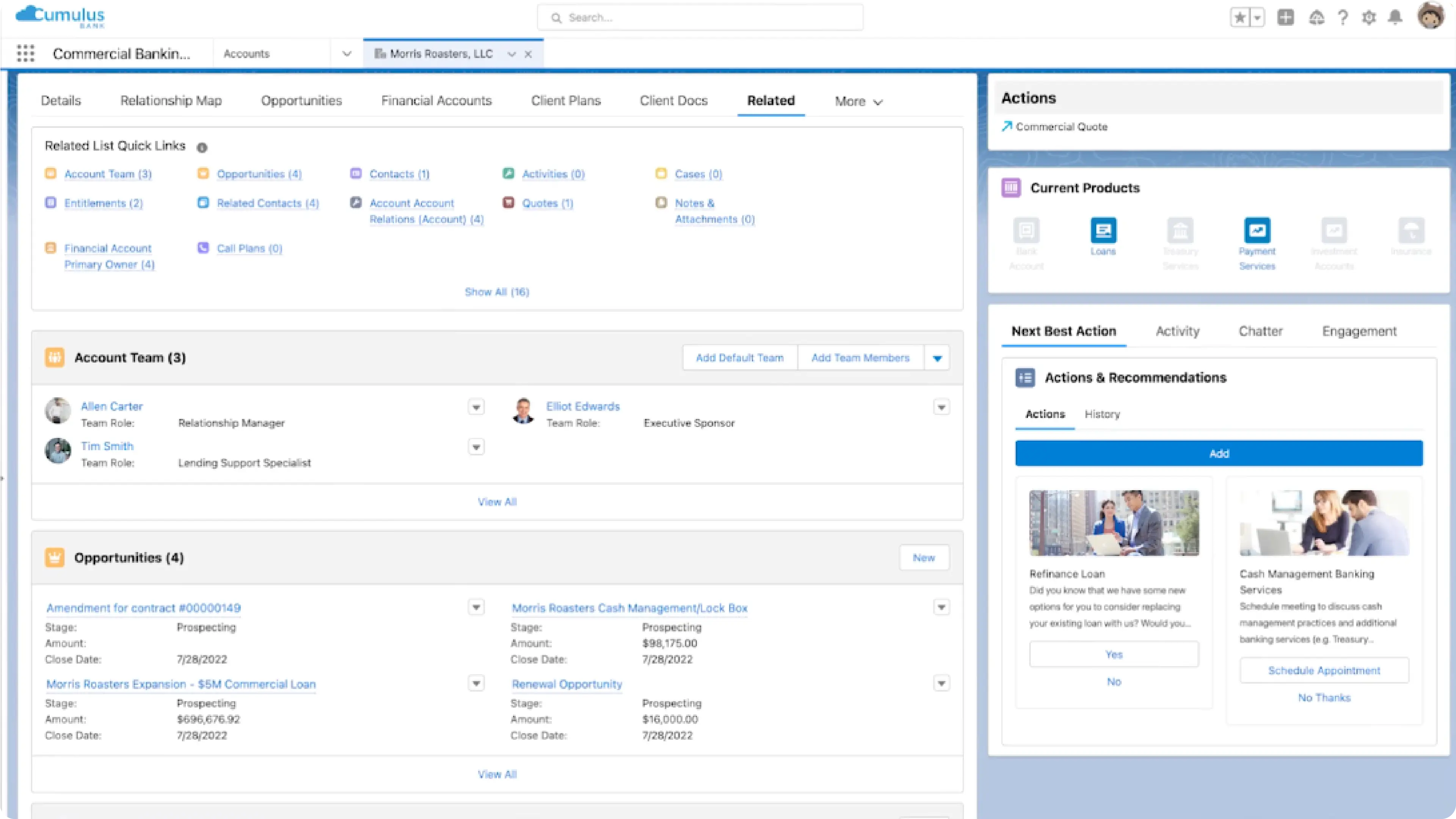The width and height of the screenshot is (1456, 819).
Task: Open the user profile avatar
Action: point(1431,16)
